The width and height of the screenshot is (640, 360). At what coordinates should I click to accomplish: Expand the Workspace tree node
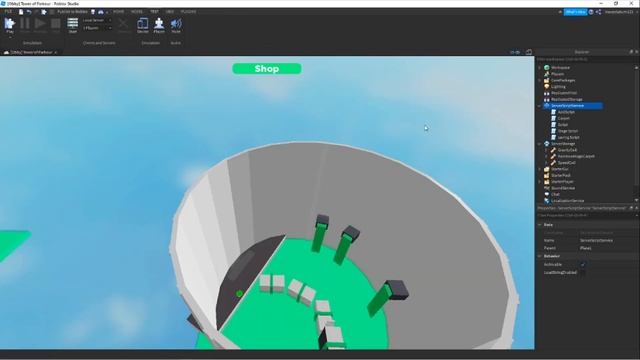(540, 68)
